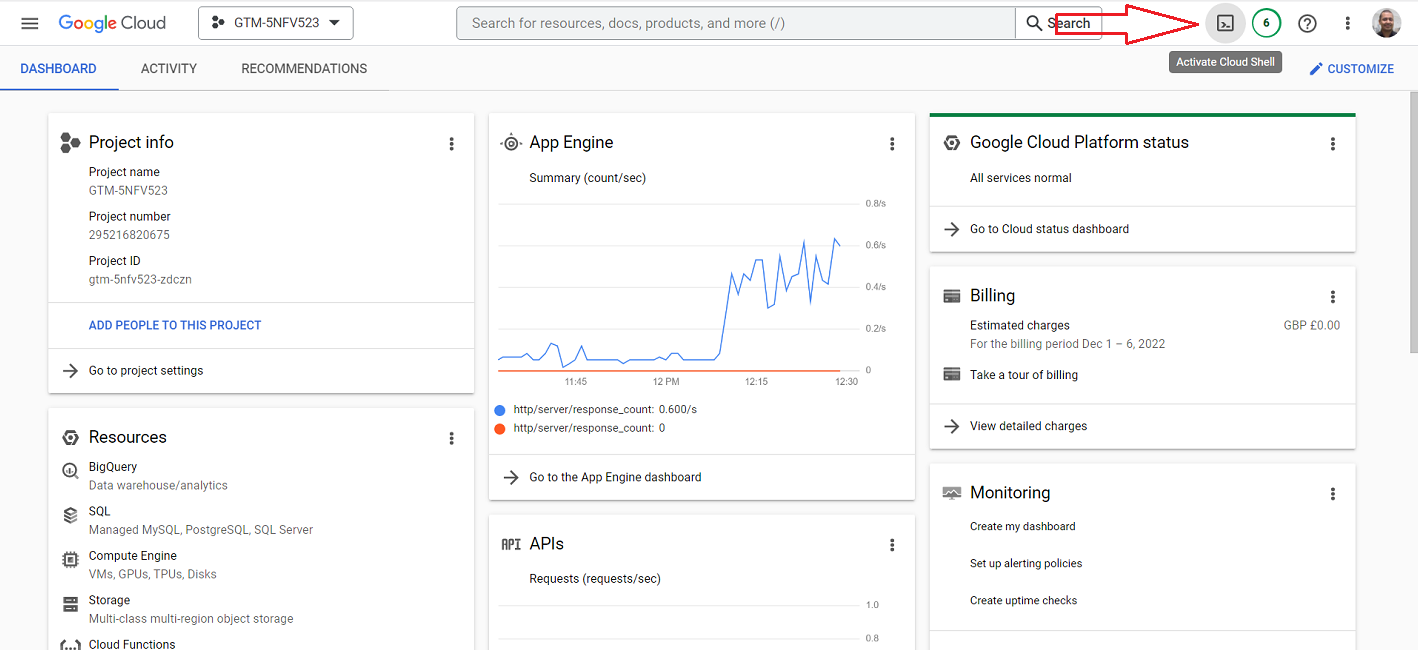Open Project info card options menu

pyautogui.click(x=452, y=144)
